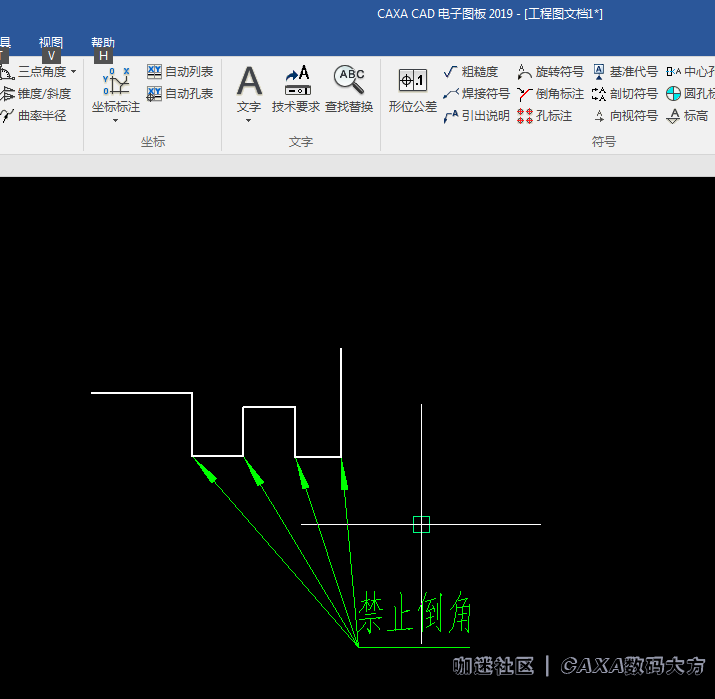Click the 自动孔表 auto hole table tool
This screenshot has width=715, height=699.
click(180, 93)
